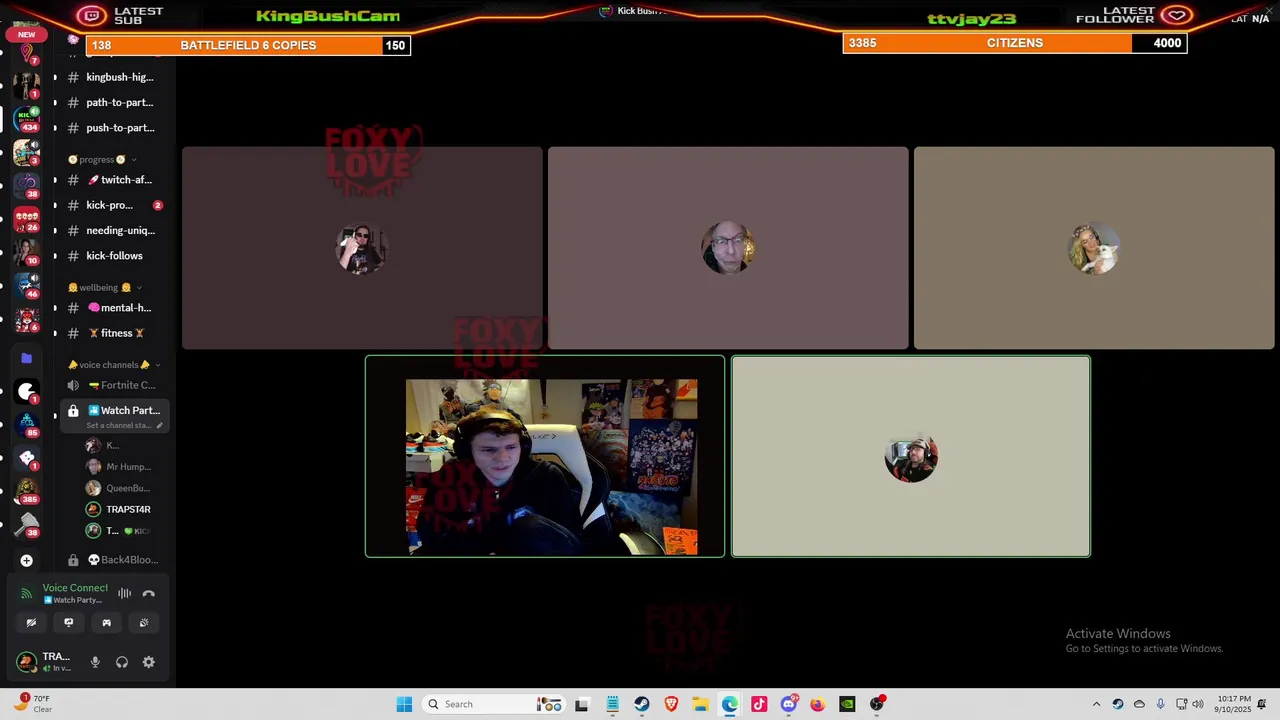Screen dimensions: 1280x720
Task: Switch to Microsoft Edge in taskbar
Action: point(730,704)
